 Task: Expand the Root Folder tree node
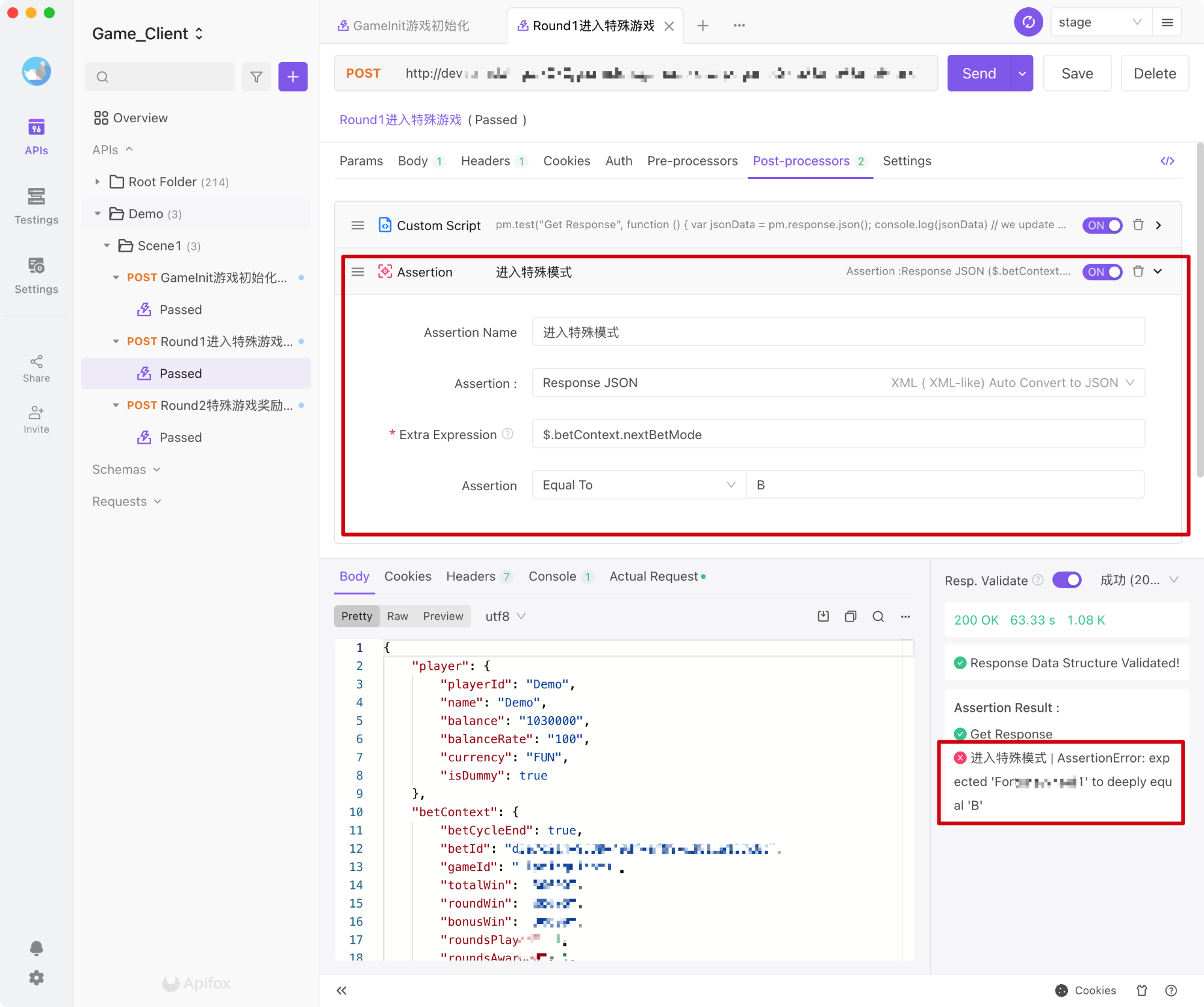pyautogui.click(x=98, y=182)
